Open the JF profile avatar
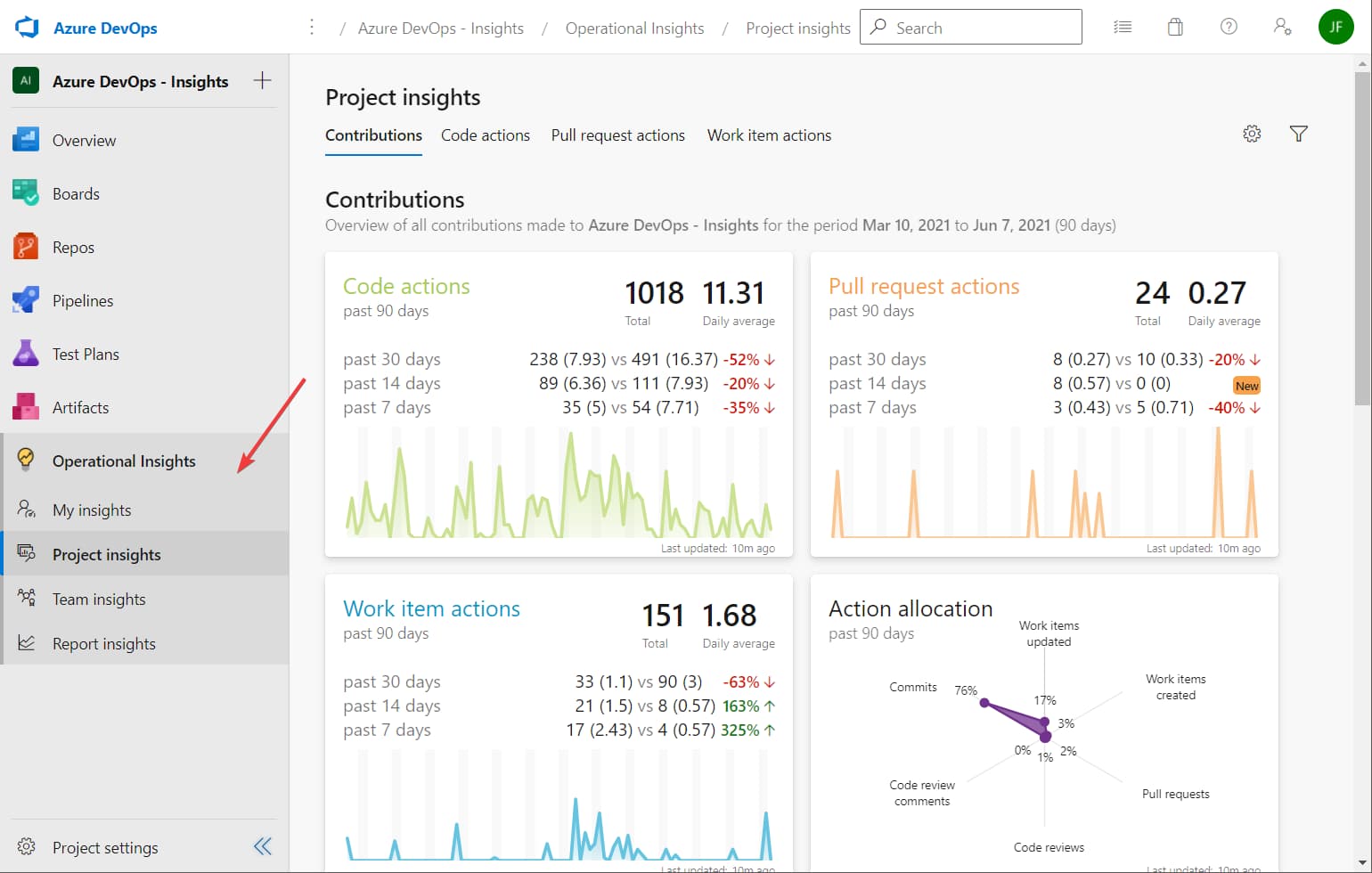Screen dimensions: 1372x873 (1335, 27)
